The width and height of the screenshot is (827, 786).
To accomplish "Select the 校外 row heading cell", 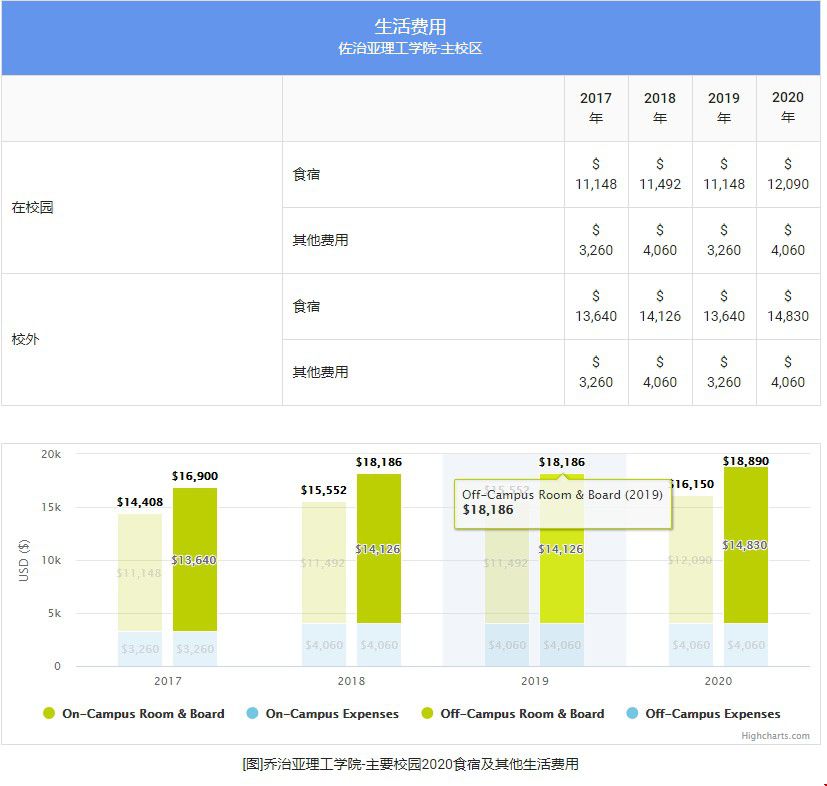I will click(x=141, y=340).
